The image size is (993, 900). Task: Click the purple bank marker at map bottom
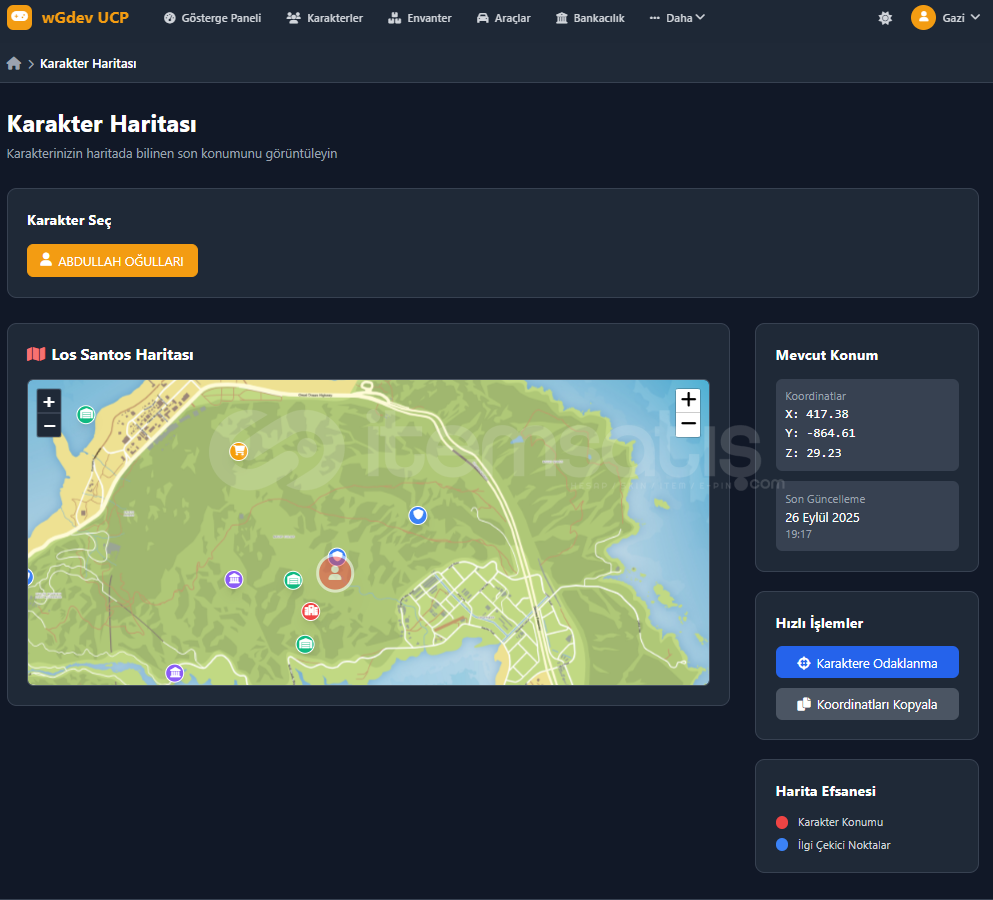click(175, 672)
